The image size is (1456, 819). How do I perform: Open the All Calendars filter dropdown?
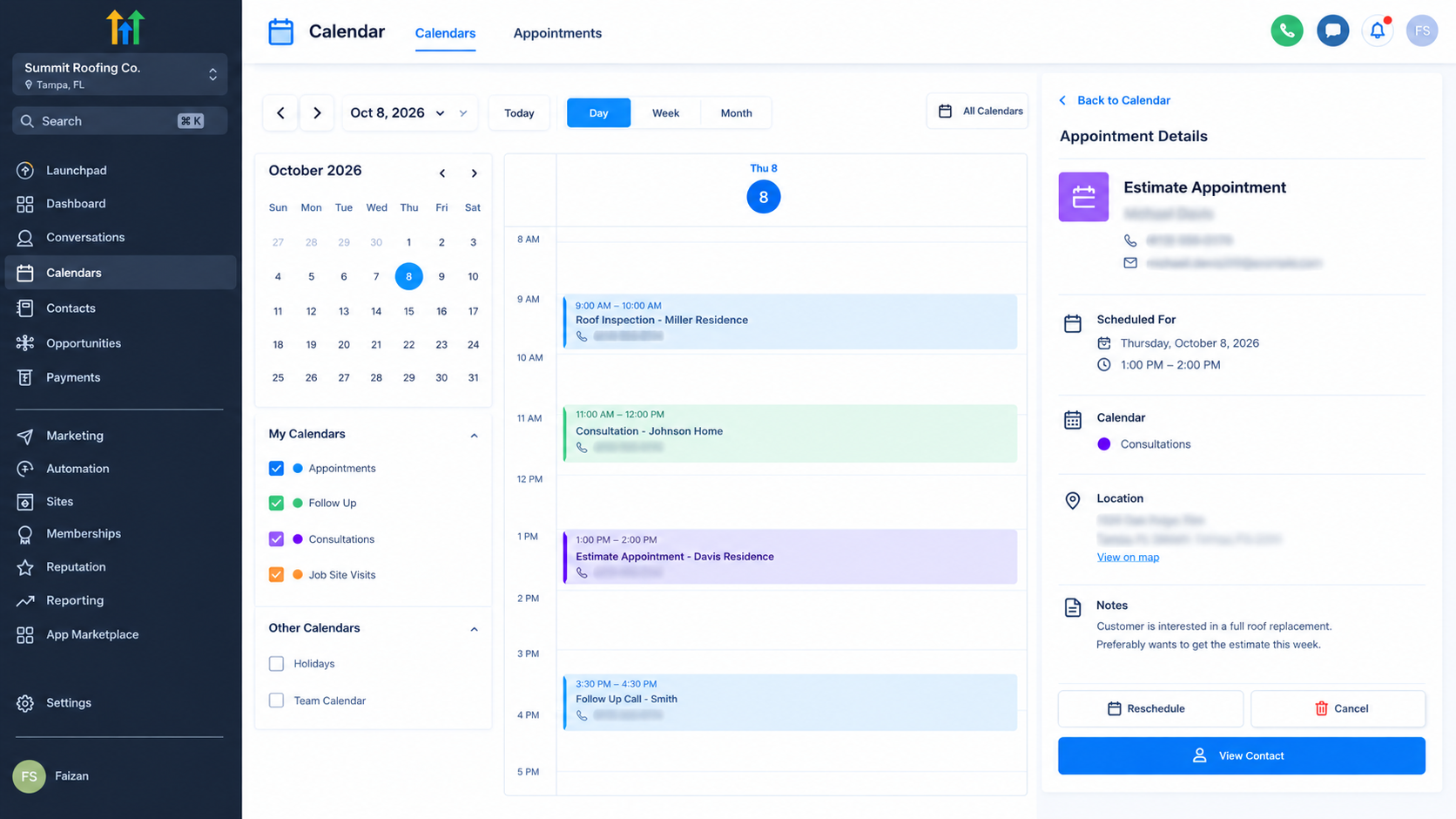978,112
